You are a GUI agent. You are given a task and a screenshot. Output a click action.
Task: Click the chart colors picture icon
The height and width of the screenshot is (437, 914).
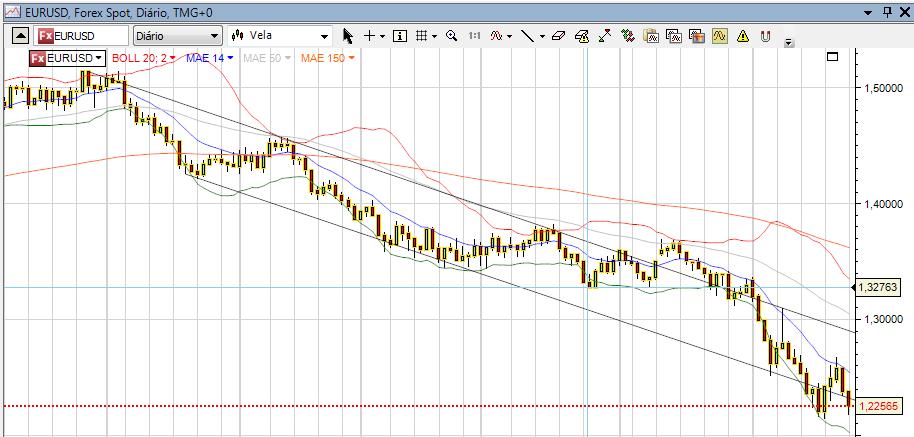tap(697, 36)
